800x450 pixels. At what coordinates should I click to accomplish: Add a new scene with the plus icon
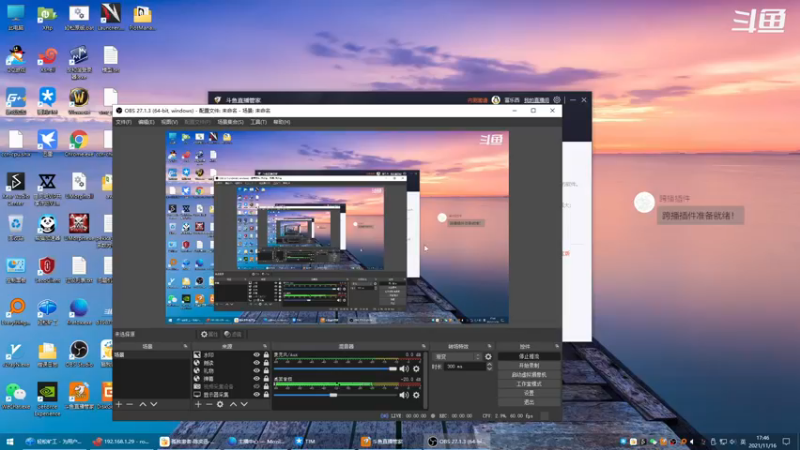(119, 404)
